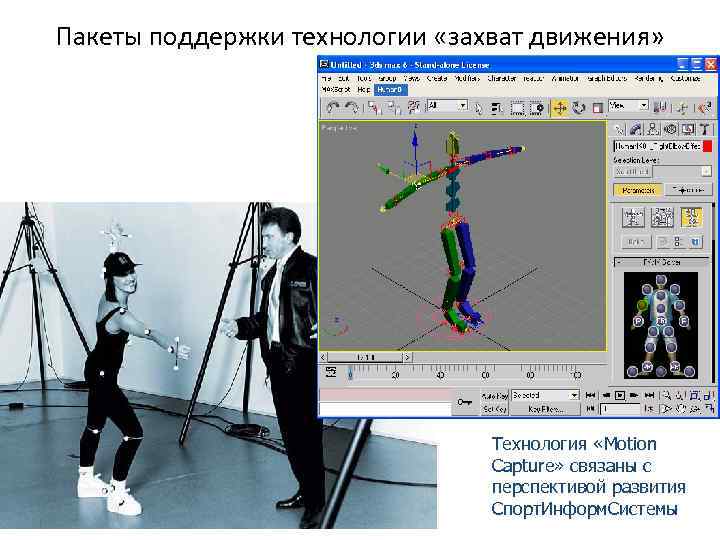720x540 pixels.
Task: Open the Graph Editors menu
Action: click(606, 79)
